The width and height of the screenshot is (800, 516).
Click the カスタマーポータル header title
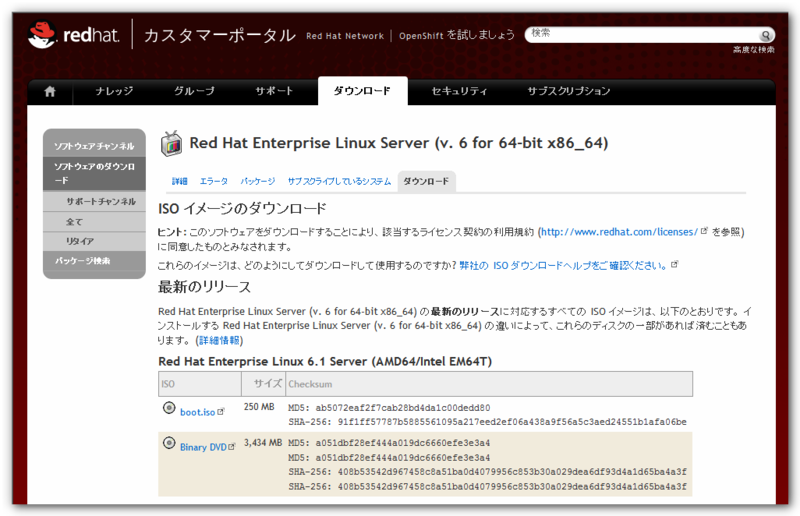pos(219,35)
